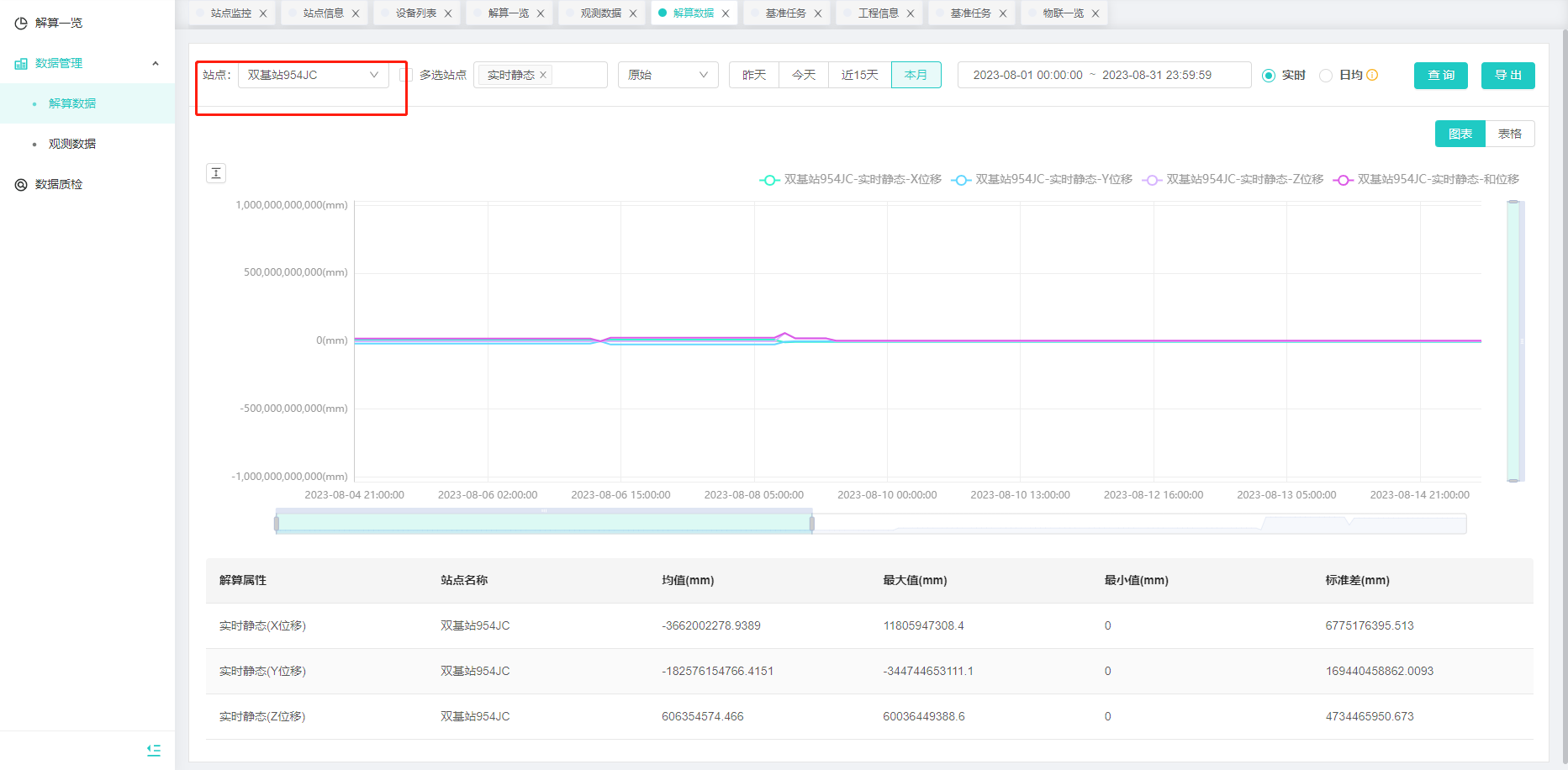
Task: Open 观测数据 in the sidebar
Action: tap(72, 144)
